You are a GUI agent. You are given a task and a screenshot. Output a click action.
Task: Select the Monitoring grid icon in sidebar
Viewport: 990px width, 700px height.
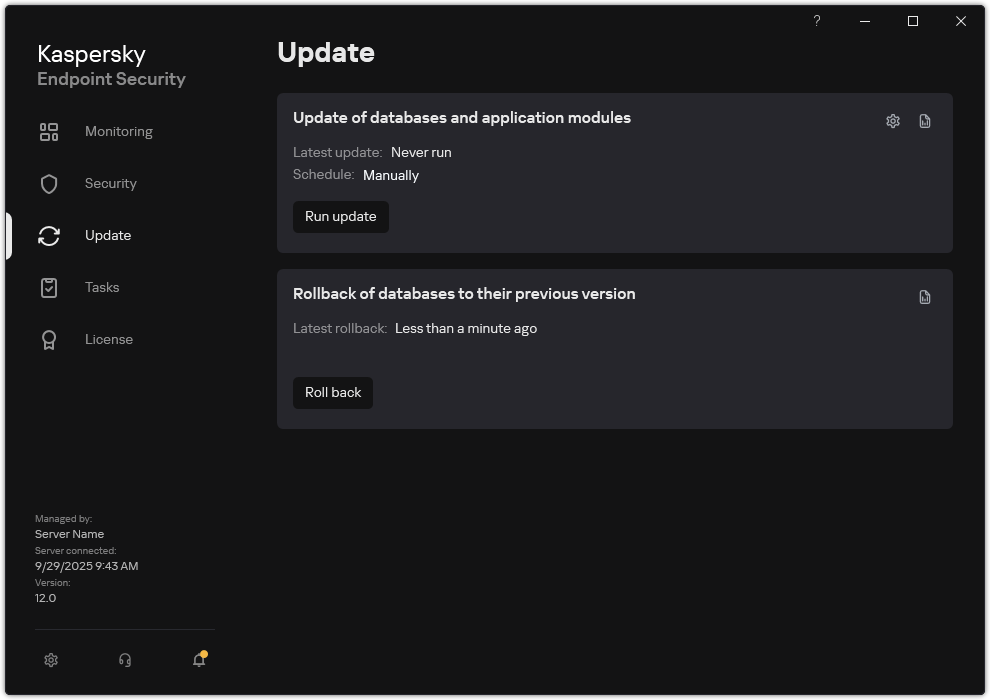48,131
